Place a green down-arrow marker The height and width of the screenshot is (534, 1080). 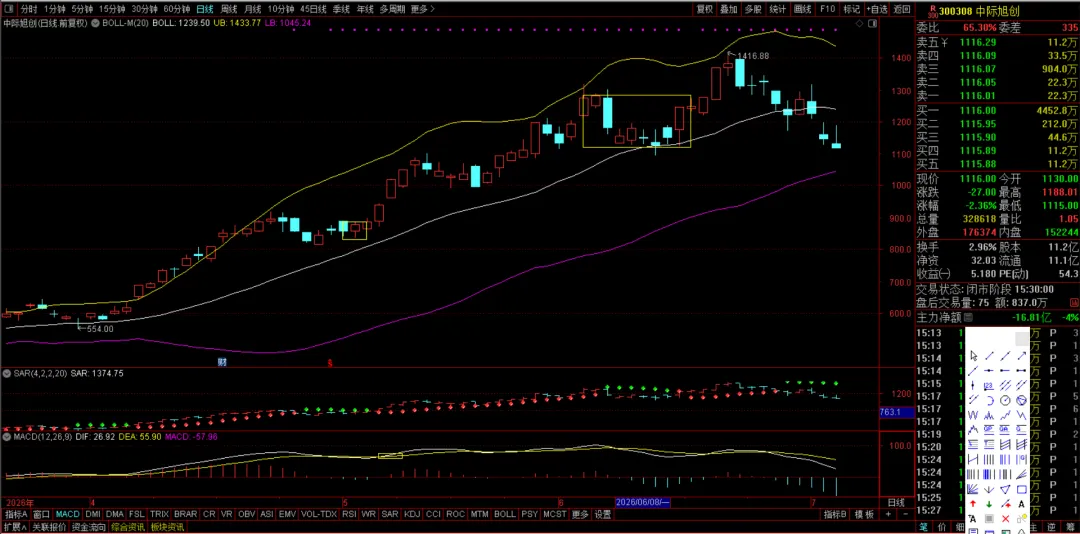(x=989, y=504)
